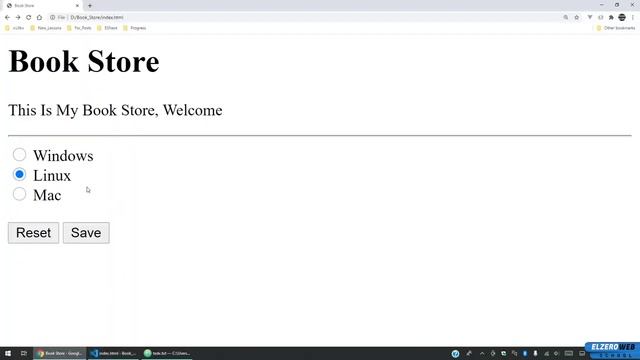This screenshot has width=640, height=360.
Task: Open the Bluetooth tray icon
Action: tap(525, 353)
